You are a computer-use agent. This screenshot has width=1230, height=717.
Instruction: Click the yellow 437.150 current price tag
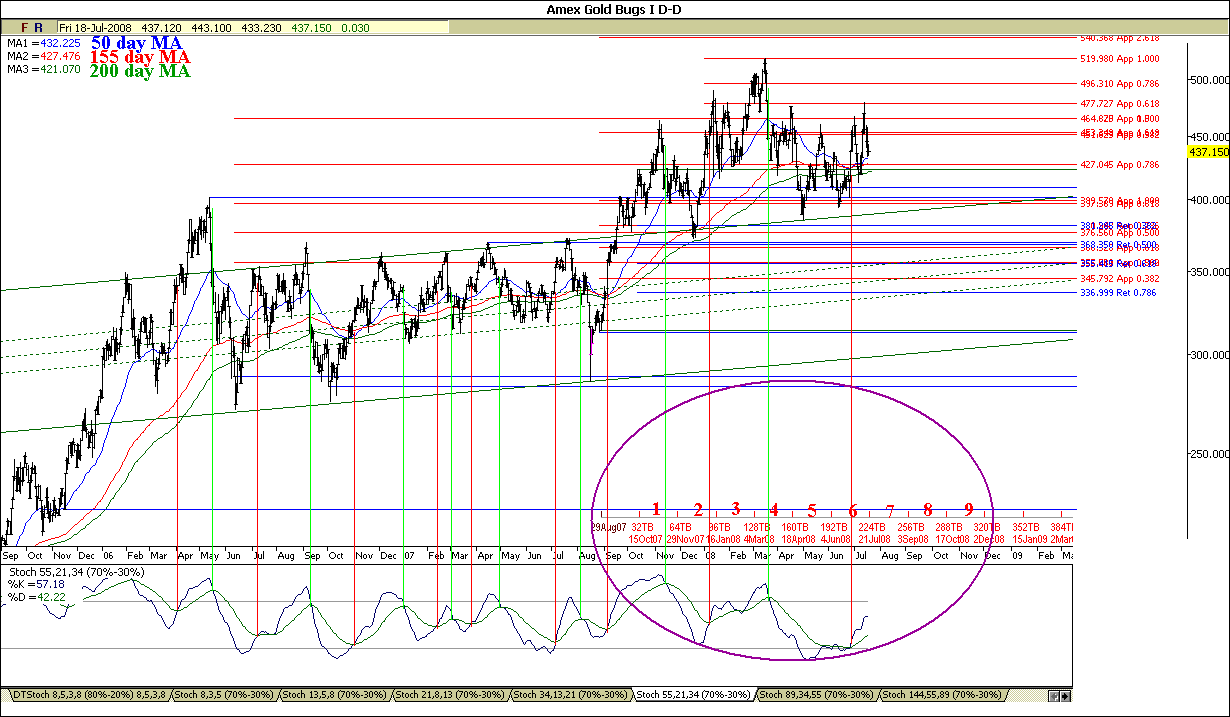tap(1209, 152)
